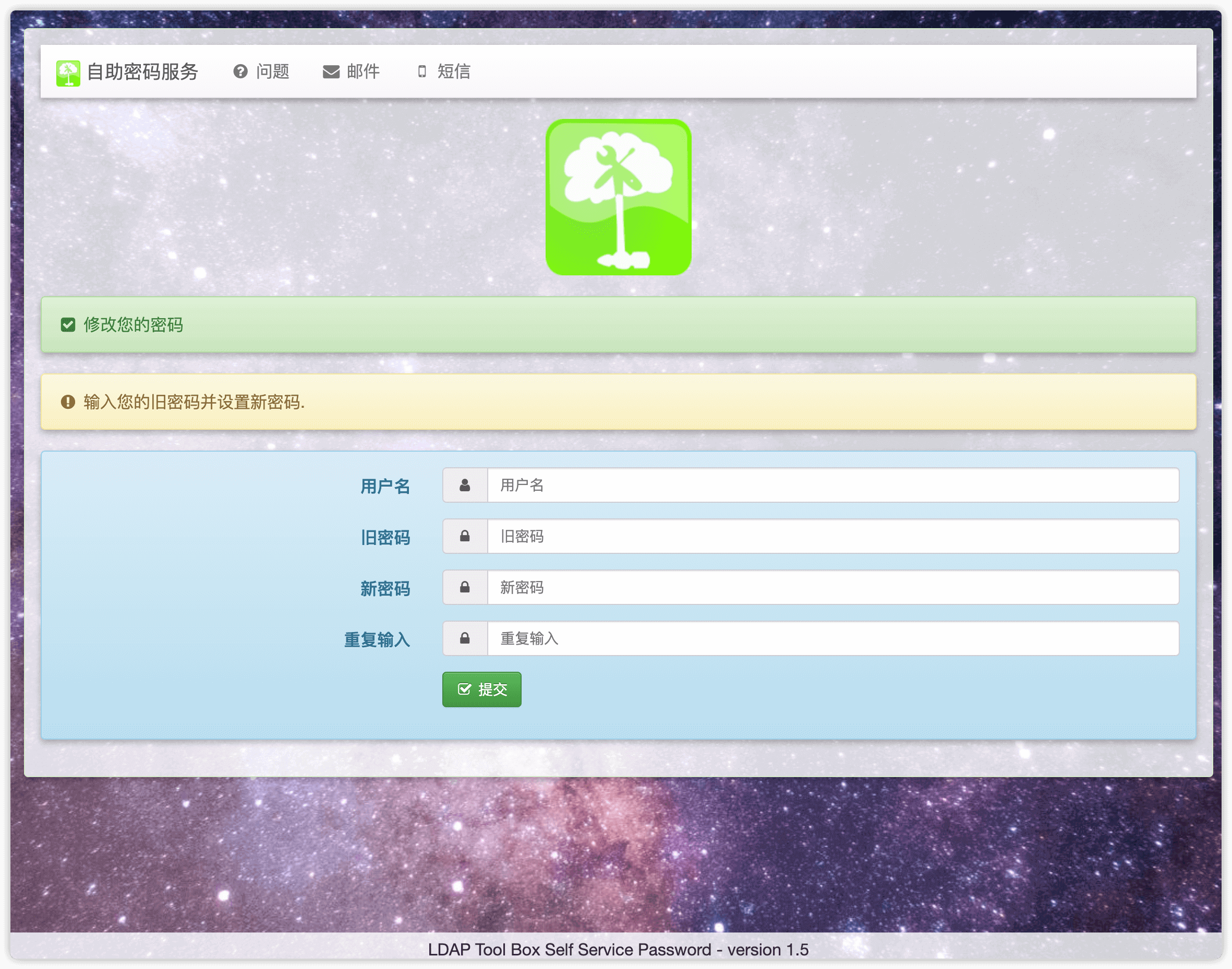Open the 问题 menu item

[x=262, y=71]
